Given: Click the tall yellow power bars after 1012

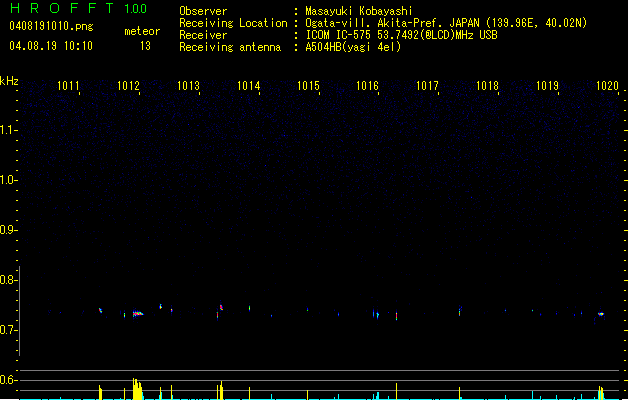Looking at the screenshot, I should tap(137, 389).
